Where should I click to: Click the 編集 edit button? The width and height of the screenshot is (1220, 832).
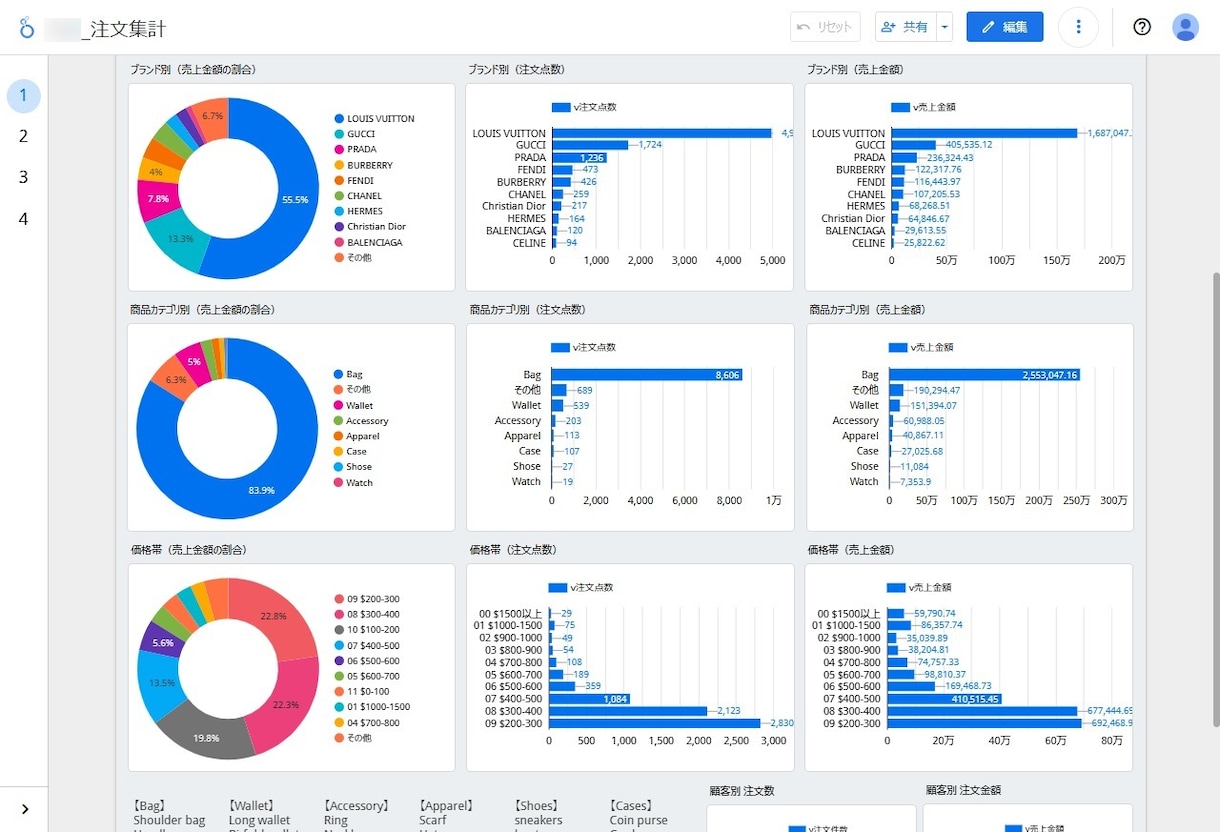pos(1005,27)
